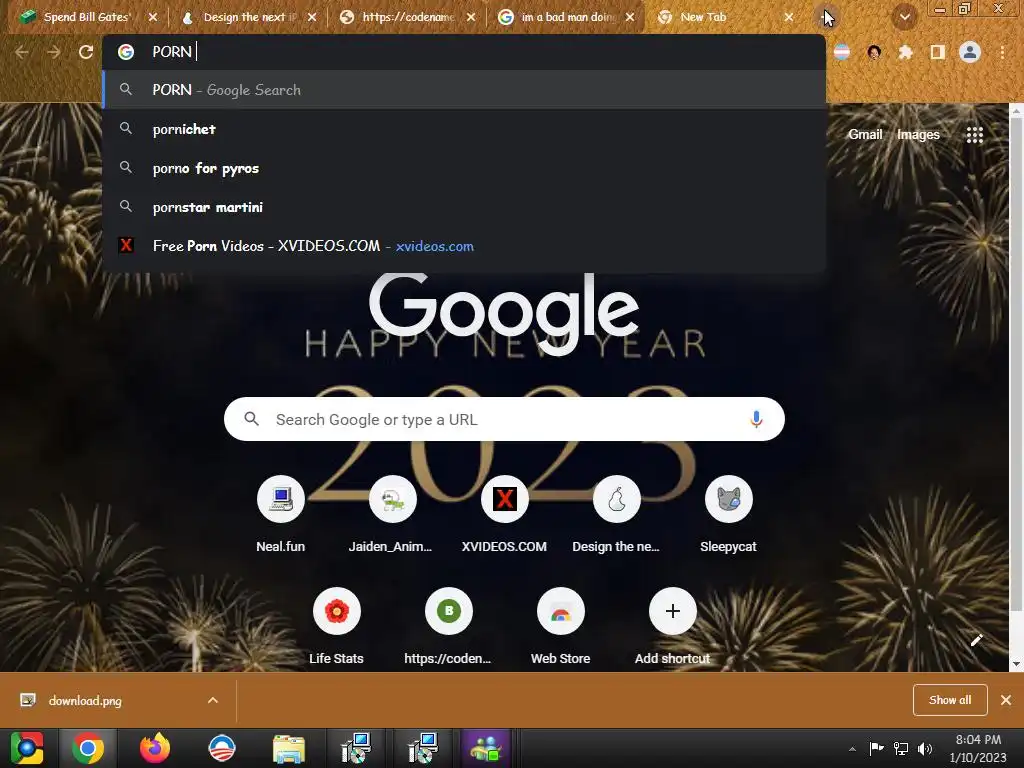Click the Obama logo taskbar icon
Screen dimensions: 1024x768
click(x=222, y=748)
